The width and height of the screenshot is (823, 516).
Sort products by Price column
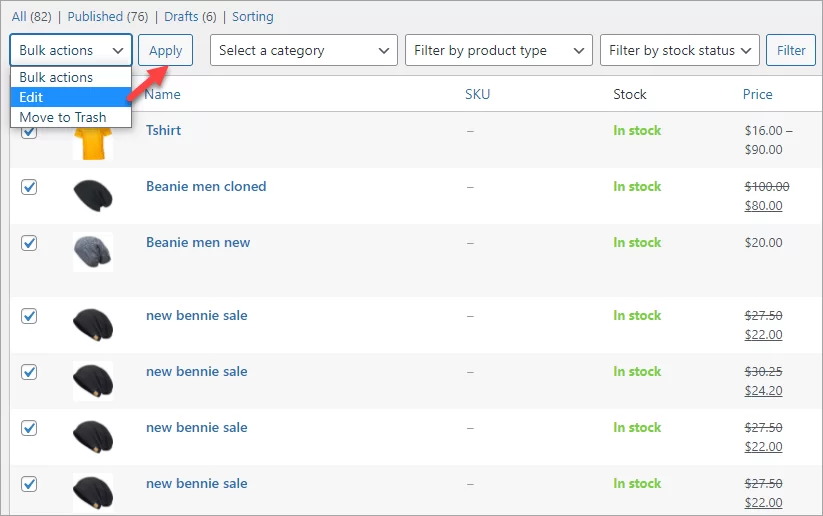(x=757, y=94)
